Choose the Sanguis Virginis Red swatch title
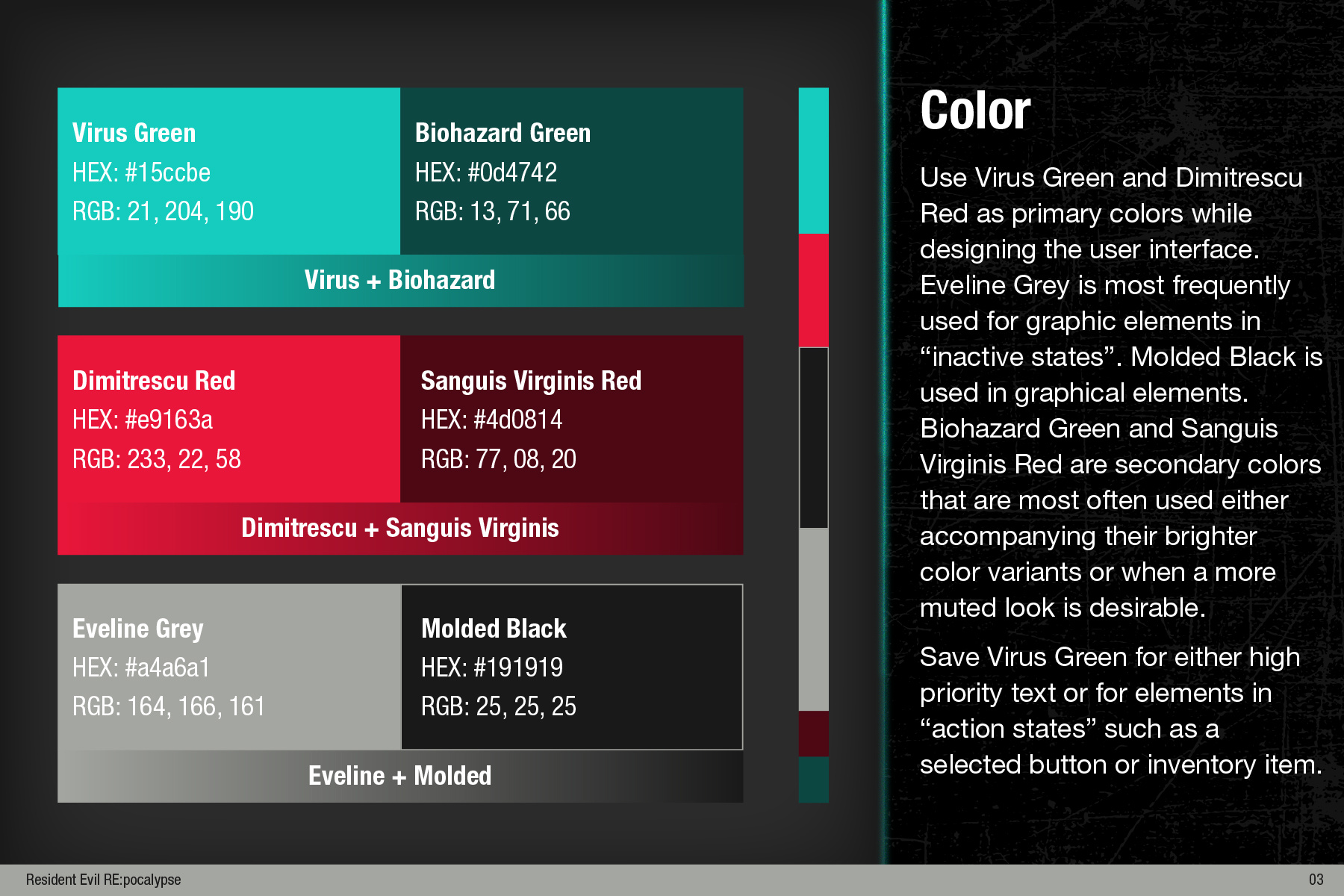Viewport: 1344px width, 896px height. (x=531, y=381)
